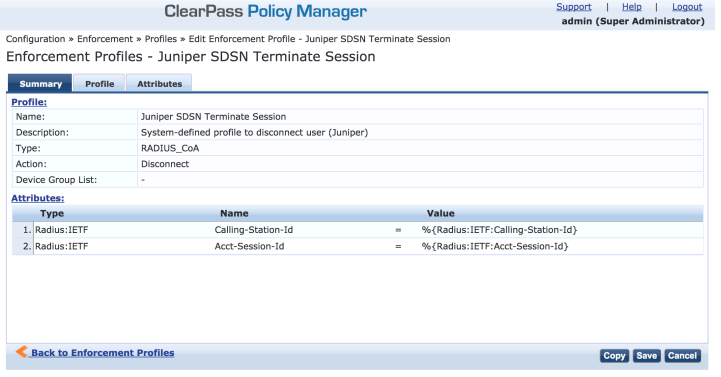Open the Summary tab
721x377 pixels.
40,84
